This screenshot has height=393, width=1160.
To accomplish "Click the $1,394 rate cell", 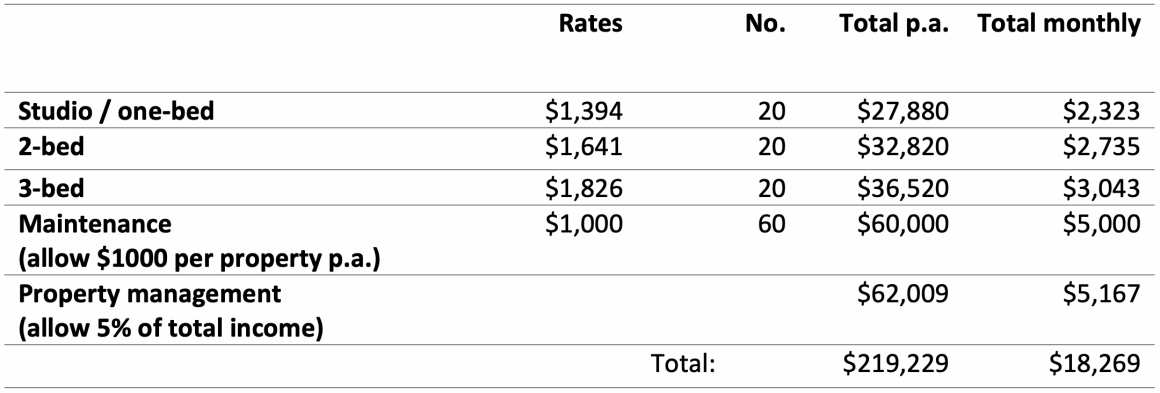I will (584, 112).
